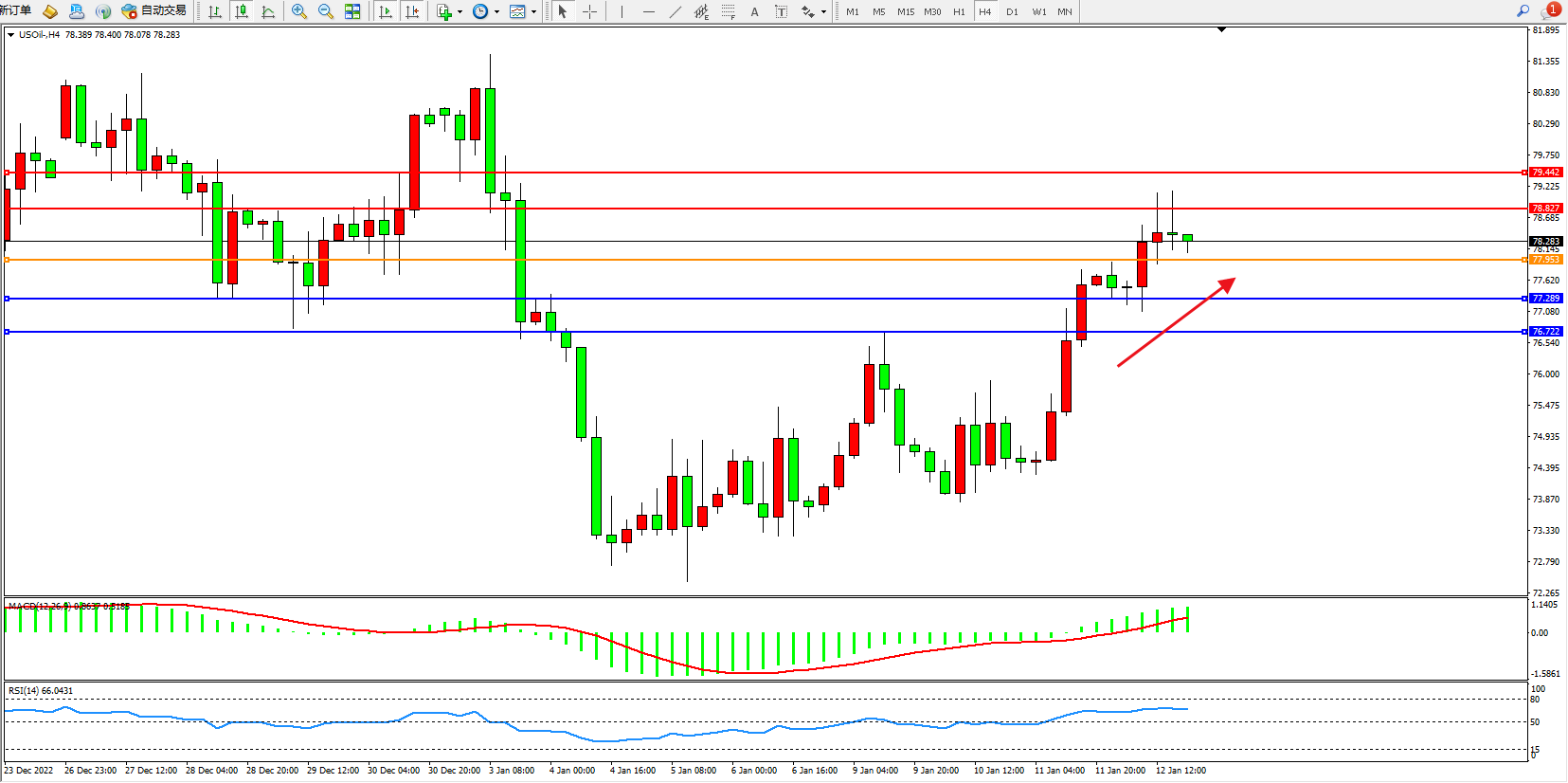The width and height of the screenshot is (1568, 783).
Task: Select the crosshair tool
Action: click(x=589, y=11)
